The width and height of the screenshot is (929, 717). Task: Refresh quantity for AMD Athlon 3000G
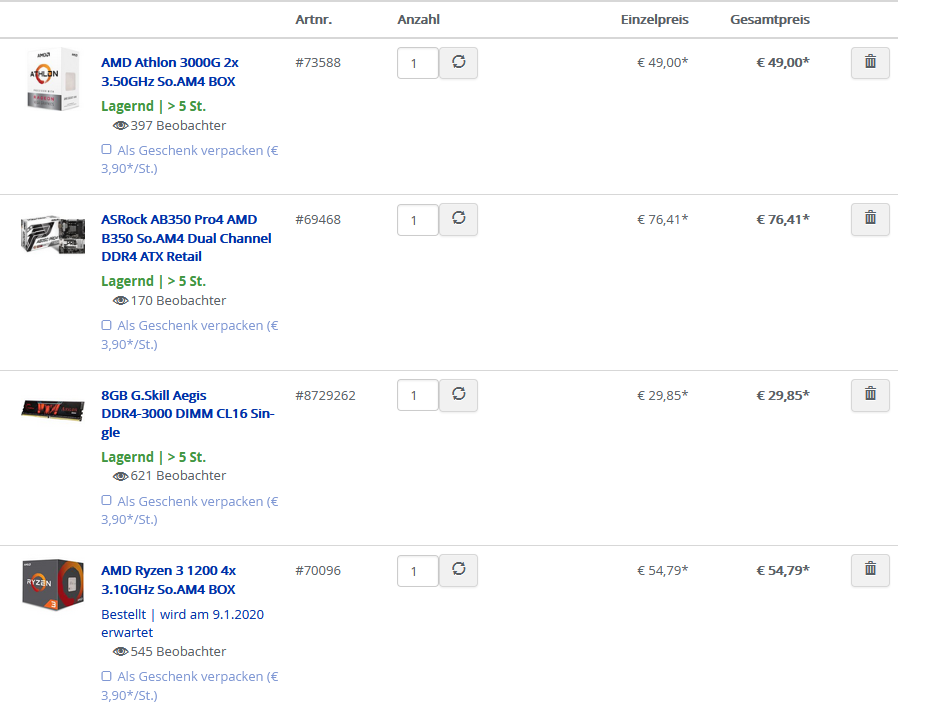click(459, 63)
